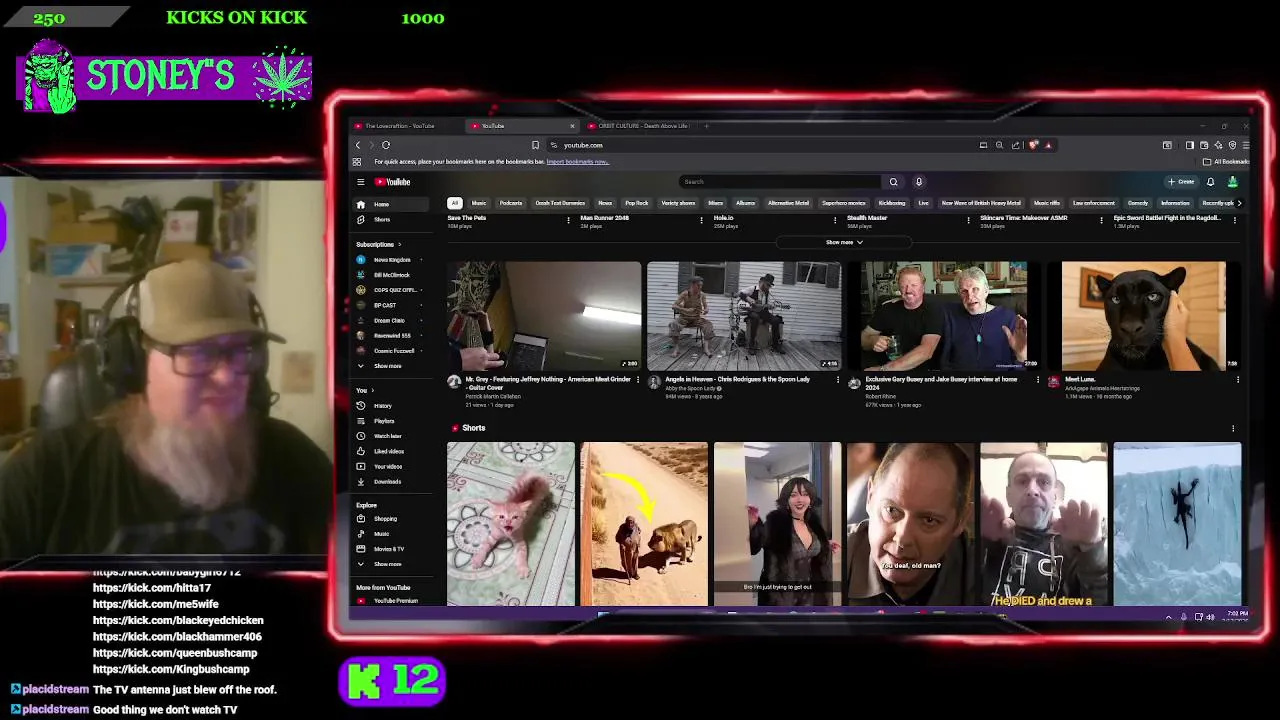Reload the page with the browser refresh icon
1280x720 pixels.
click(x=386, y=145)
